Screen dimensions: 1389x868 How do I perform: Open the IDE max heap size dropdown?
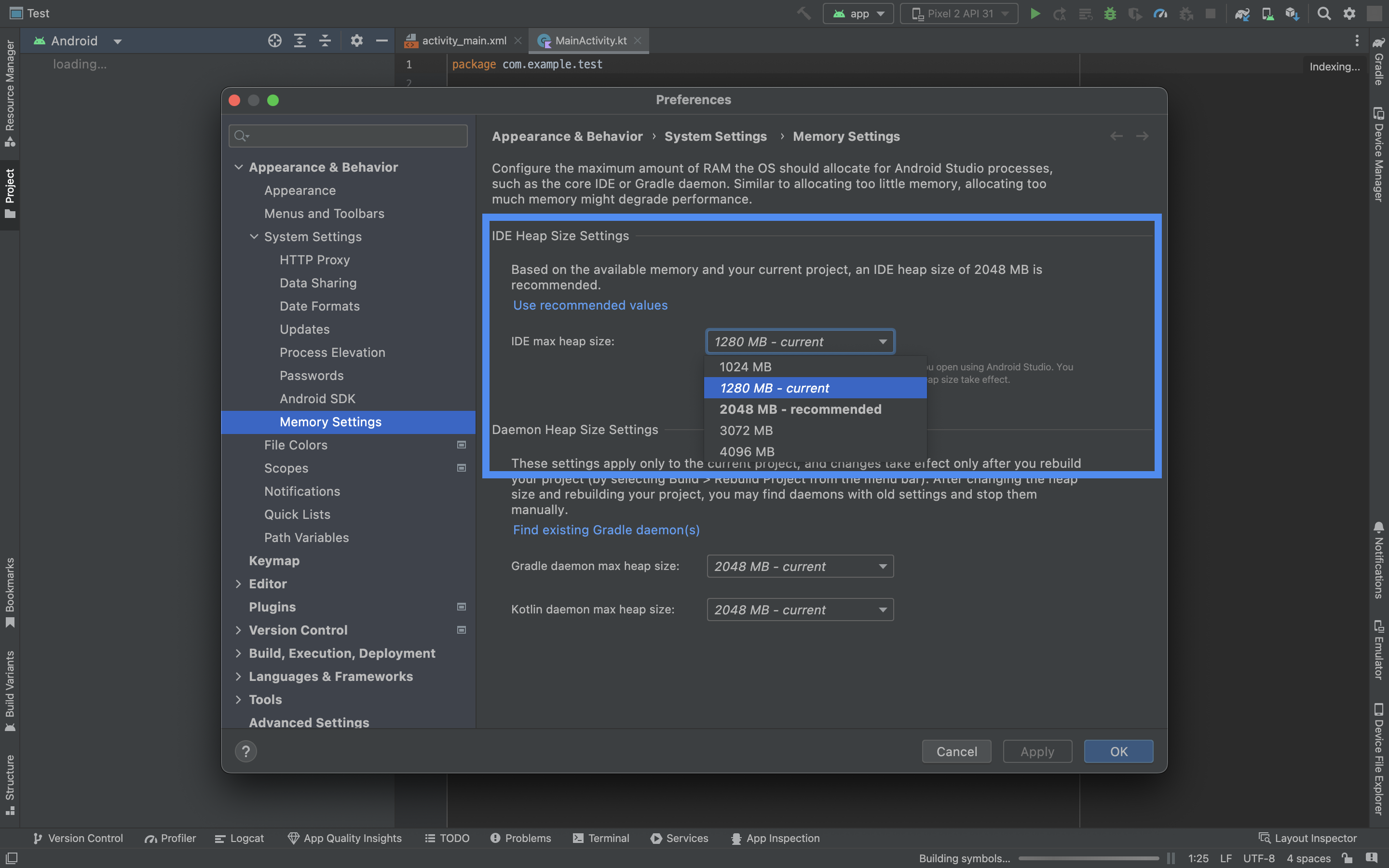tap(800, 341)
